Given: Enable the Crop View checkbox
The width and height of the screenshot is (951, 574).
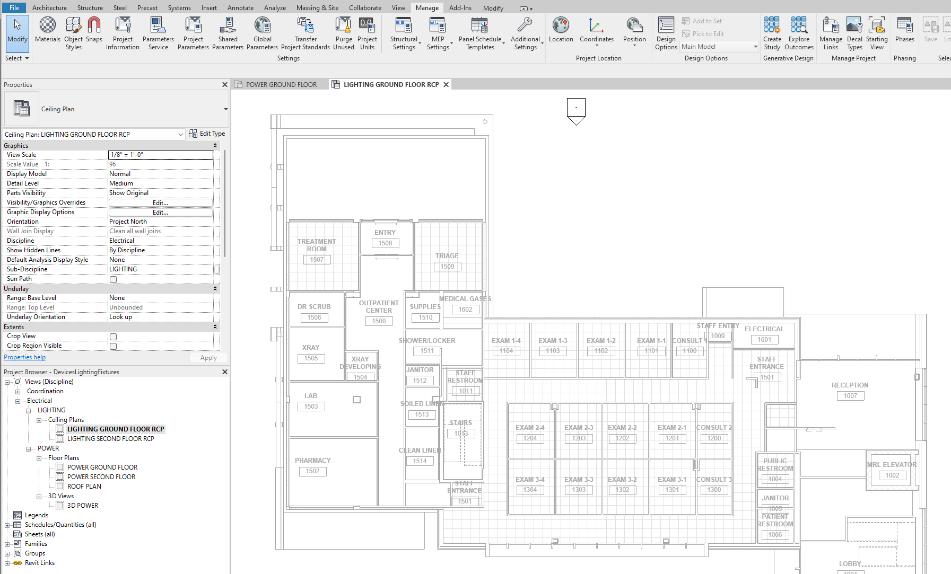Looking at the screenshot, I should point(113,336).
